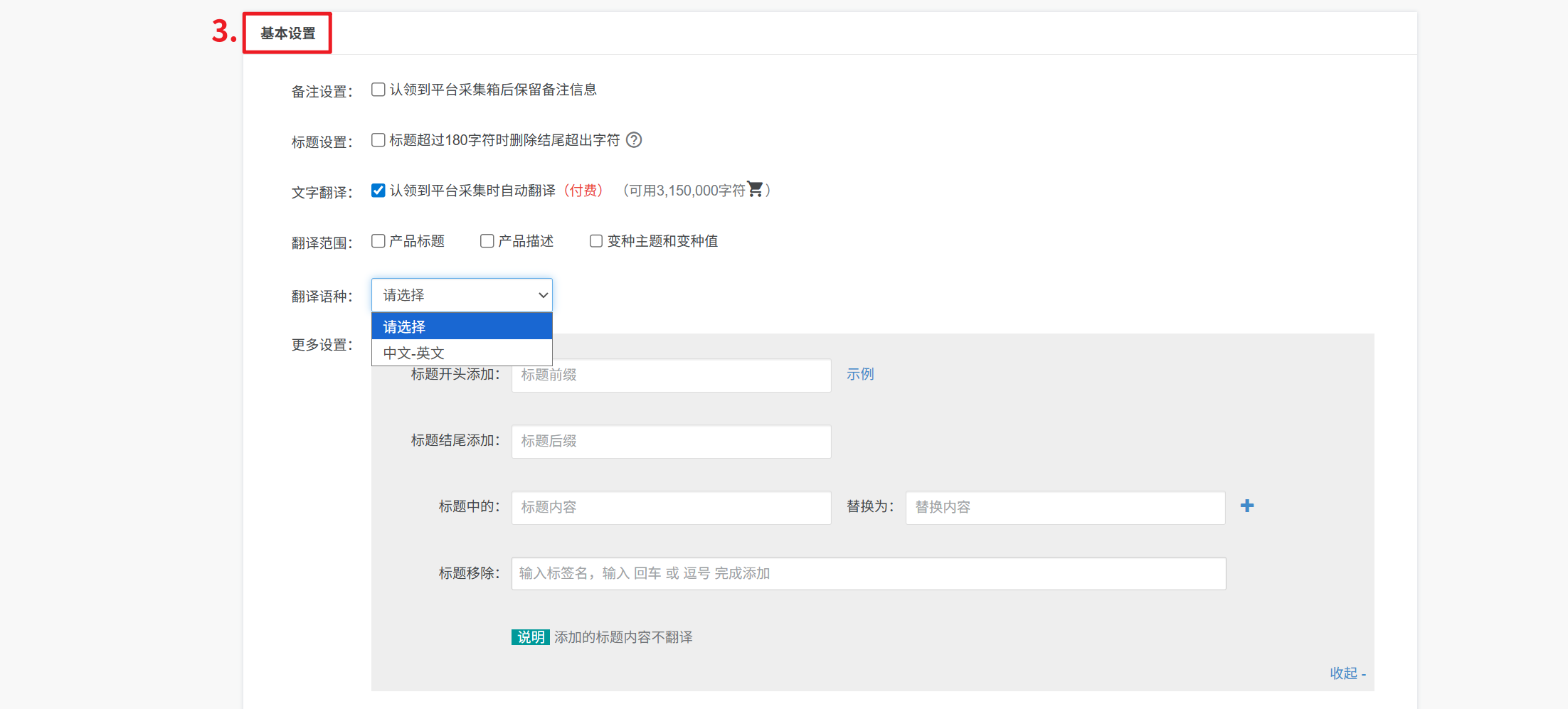
Task: Click the blue plus add-replacement icon
Action: [x=1246, y=506]
